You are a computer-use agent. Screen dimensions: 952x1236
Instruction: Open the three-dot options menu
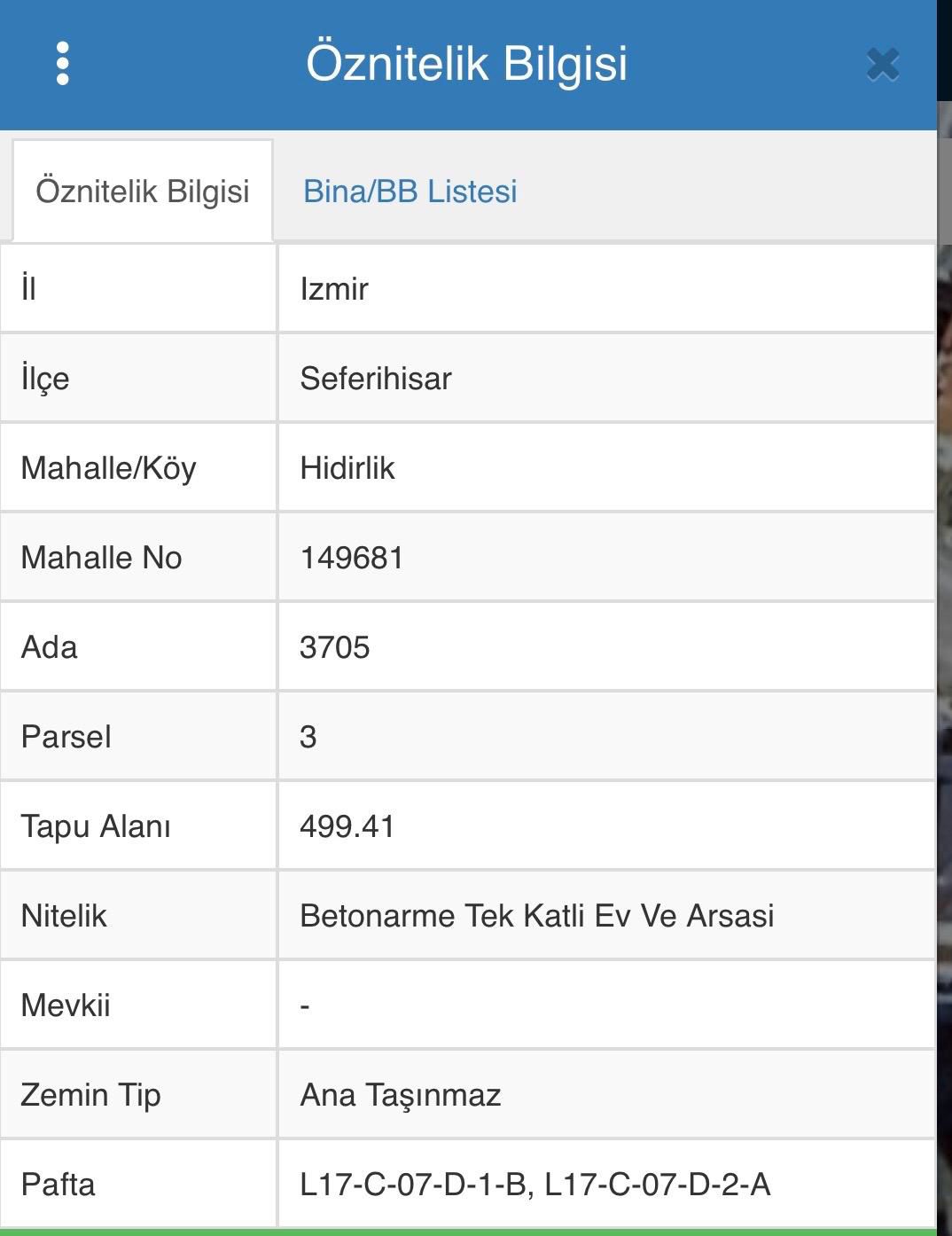point(62,64)
